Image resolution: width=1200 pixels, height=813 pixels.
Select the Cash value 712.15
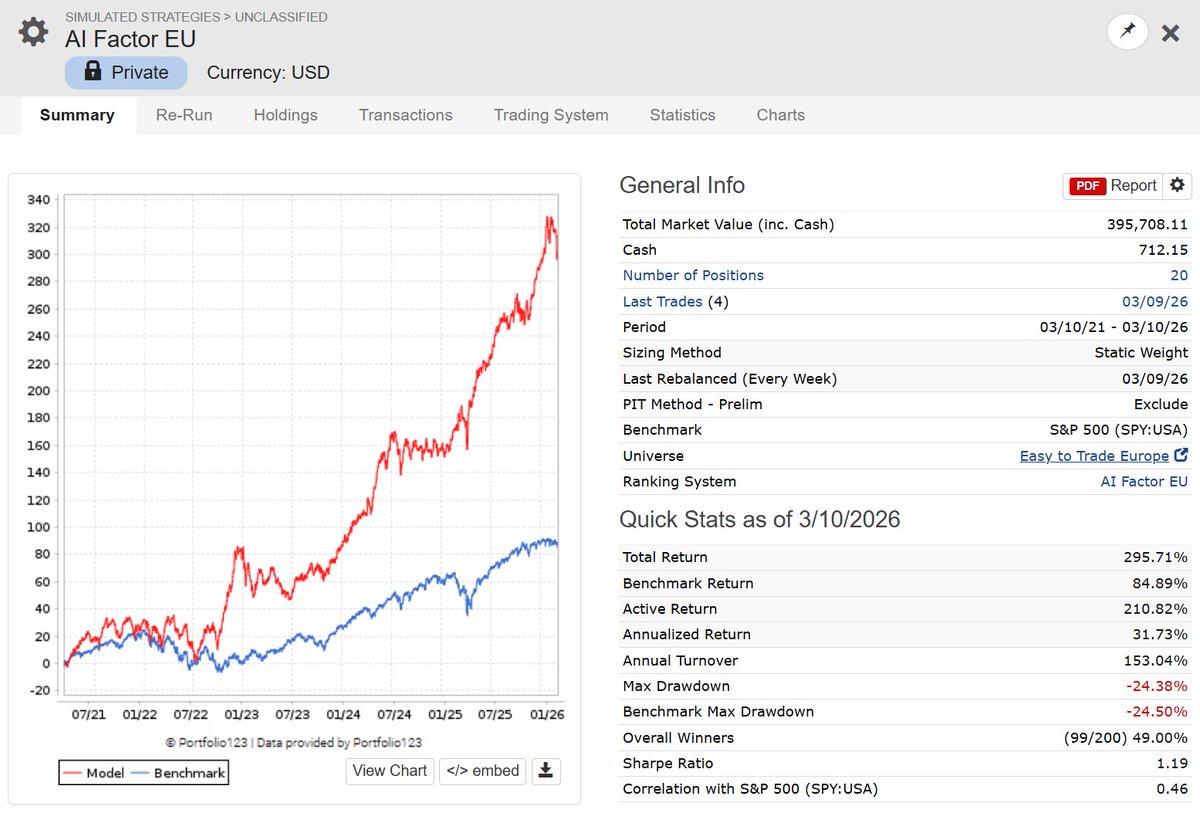(1165, 250)
